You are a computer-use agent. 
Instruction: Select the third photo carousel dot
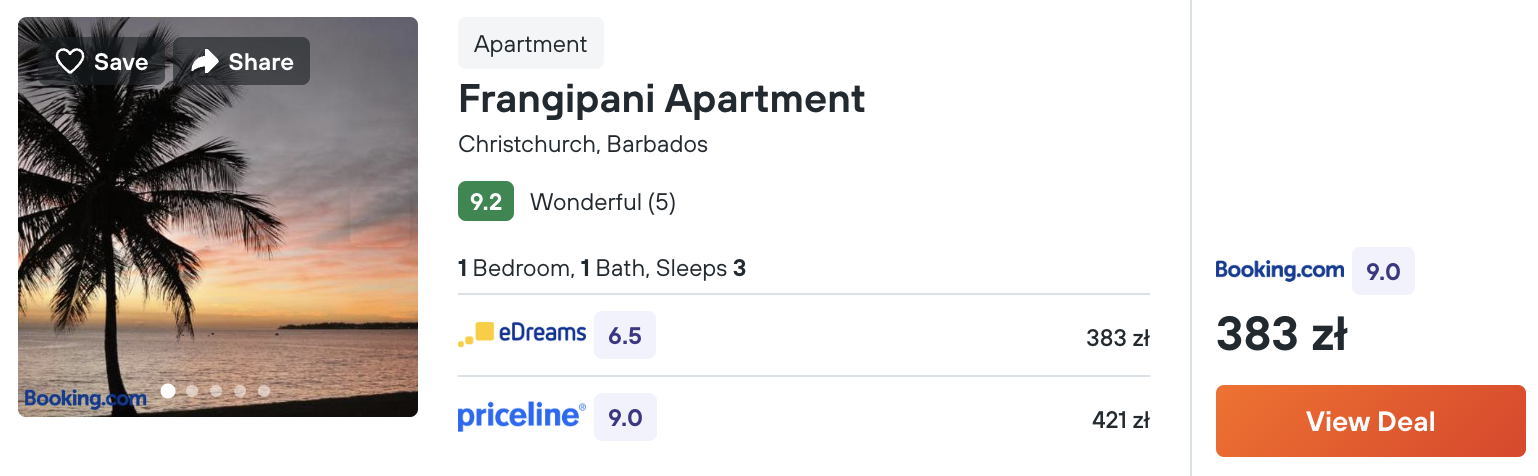pyautogui.click(x=216, y=391)
